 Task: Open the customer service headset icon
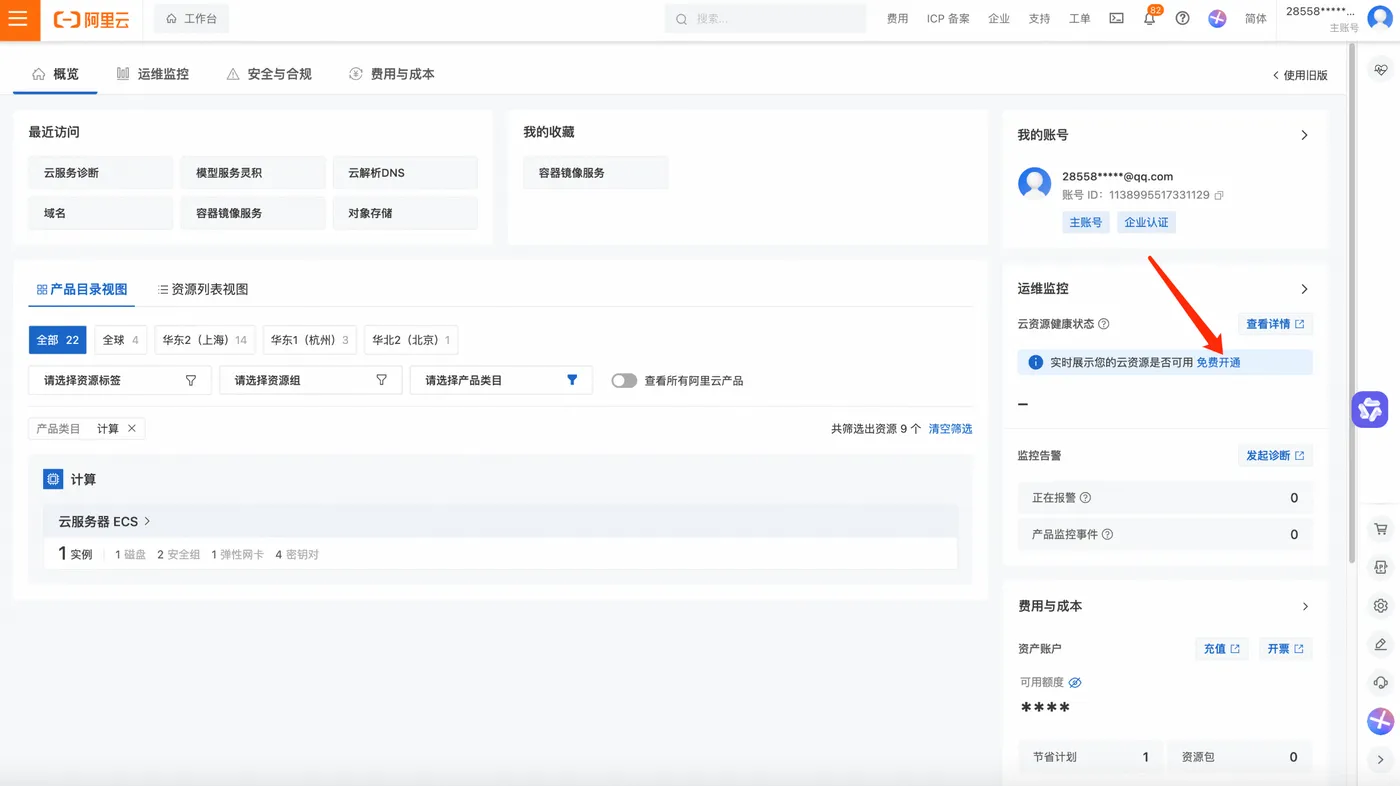1381,682
